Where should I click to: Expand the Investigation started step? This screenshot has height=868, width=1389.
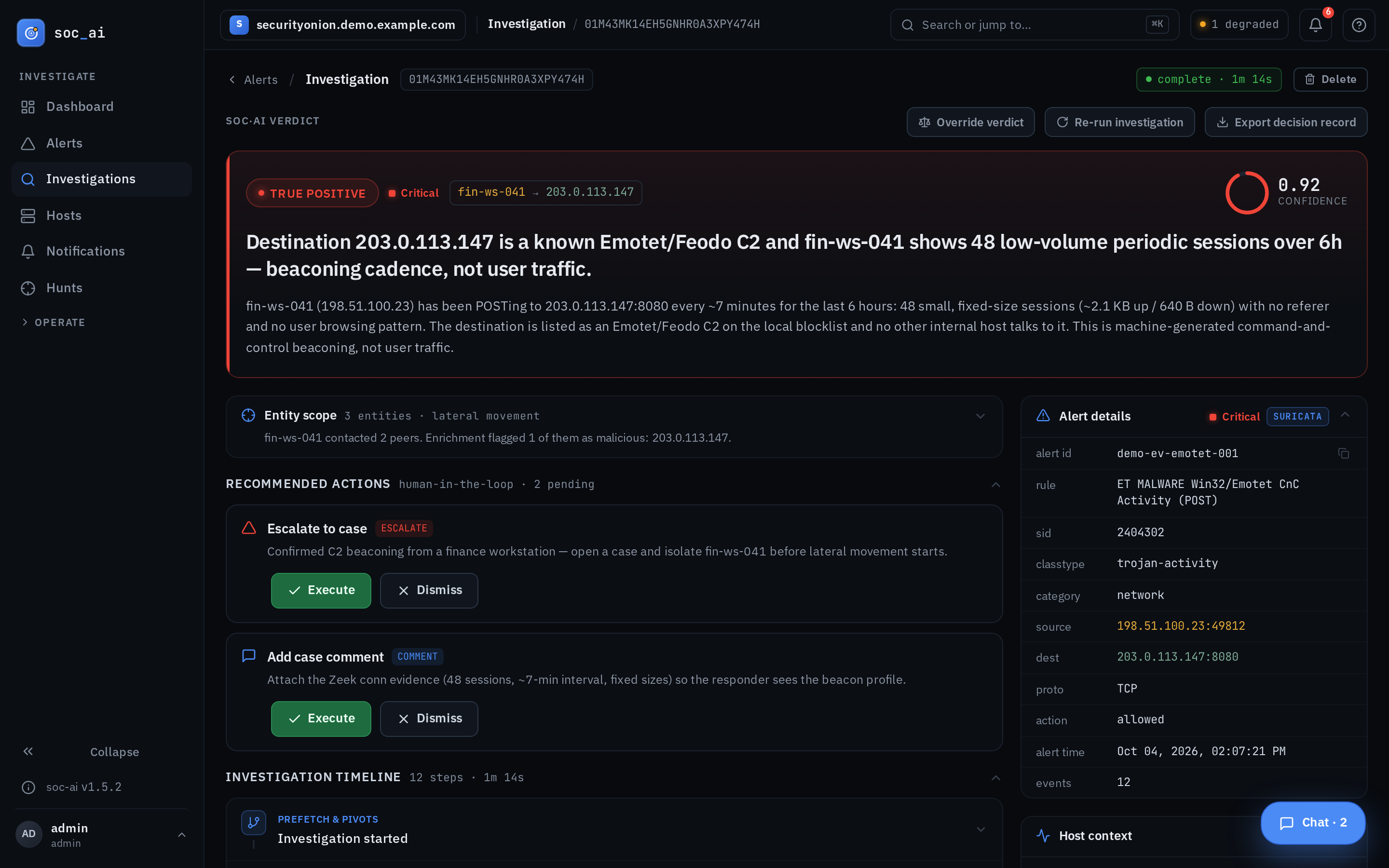[981, 829]
